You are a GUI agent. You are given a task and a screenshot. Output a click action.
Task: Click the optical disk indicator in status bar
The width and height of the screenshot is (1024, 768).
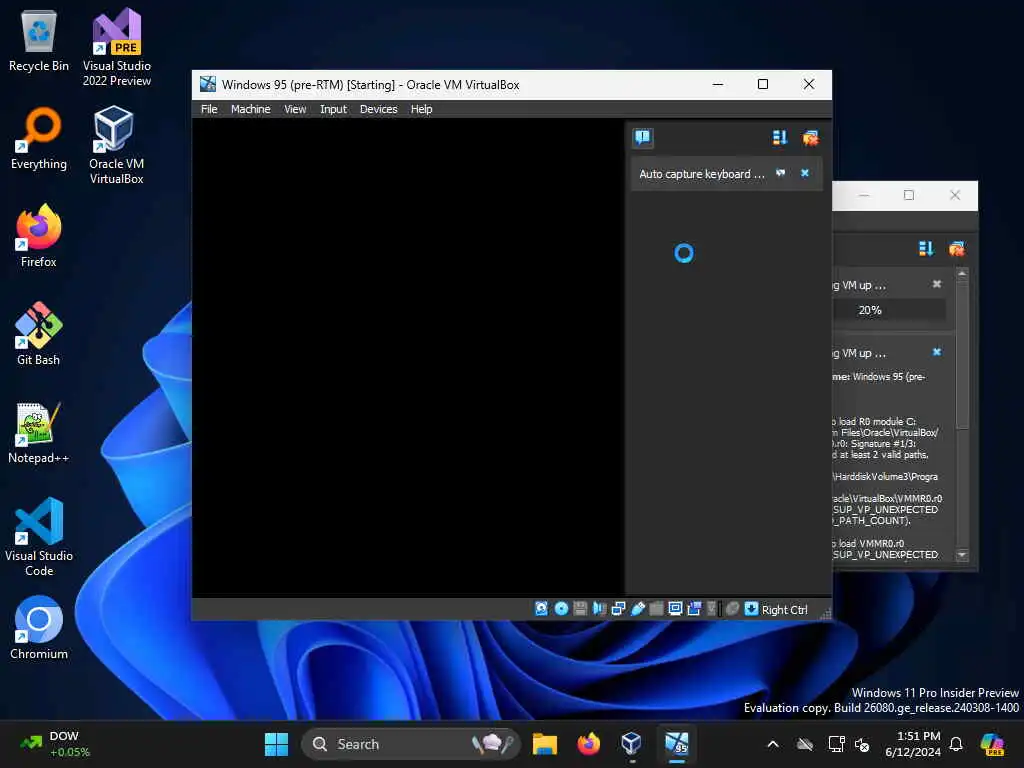tap(561, 609)
